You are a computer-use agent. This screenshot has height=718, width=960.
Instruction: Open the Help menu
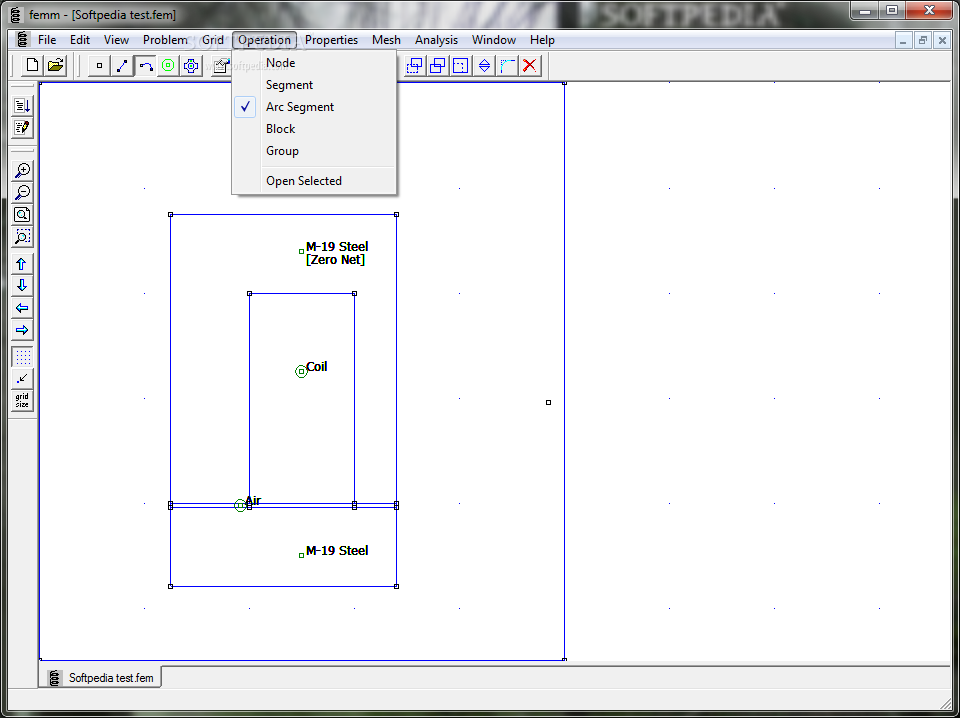pyautogui.click(x=542, y=40)
